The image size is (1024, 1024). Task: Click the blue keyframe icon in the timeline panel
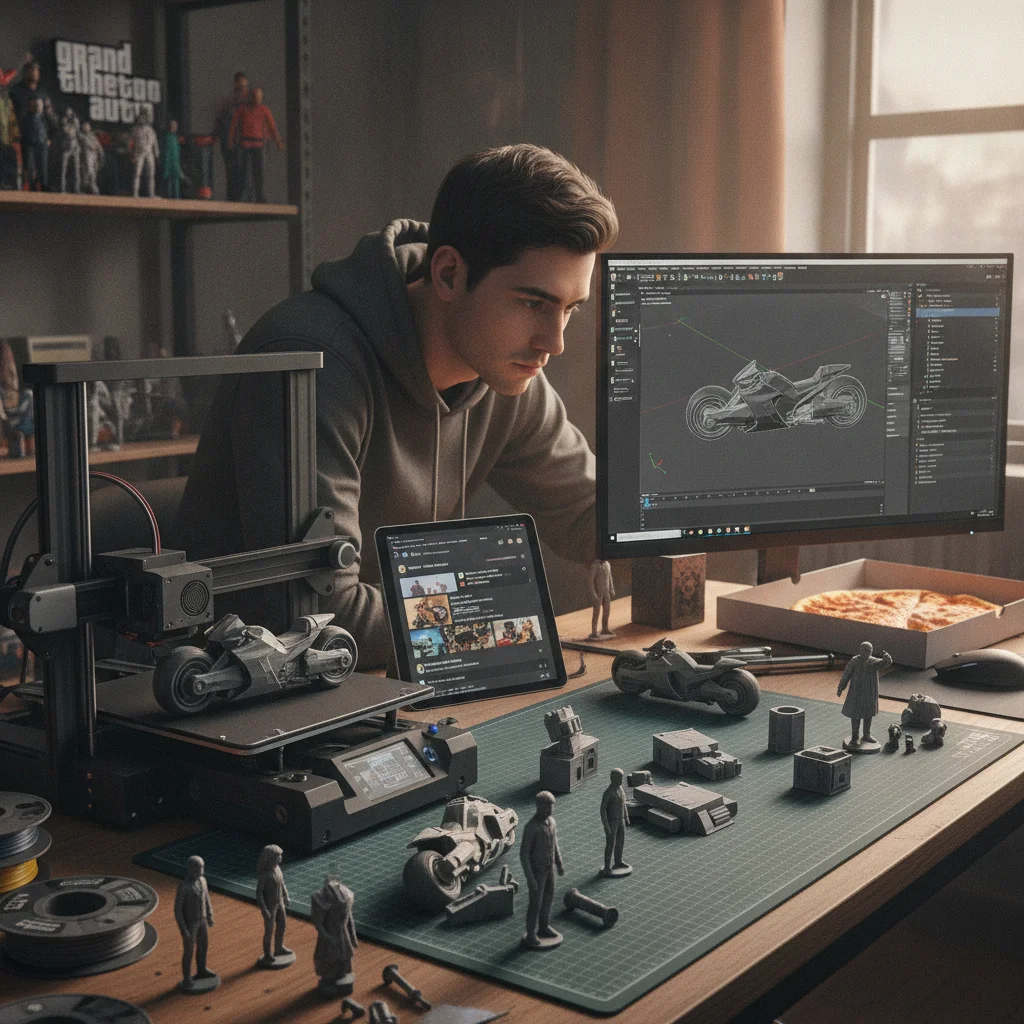tap(647, 502)
